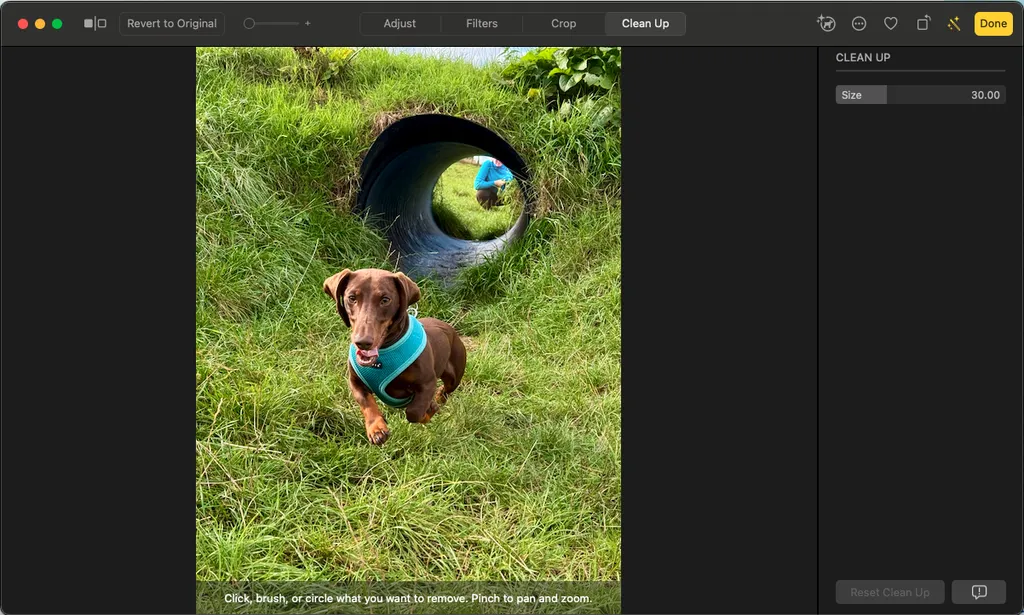Click the zoom slider knob
This screenshot has width=1024, height=615.
(249, 23)
